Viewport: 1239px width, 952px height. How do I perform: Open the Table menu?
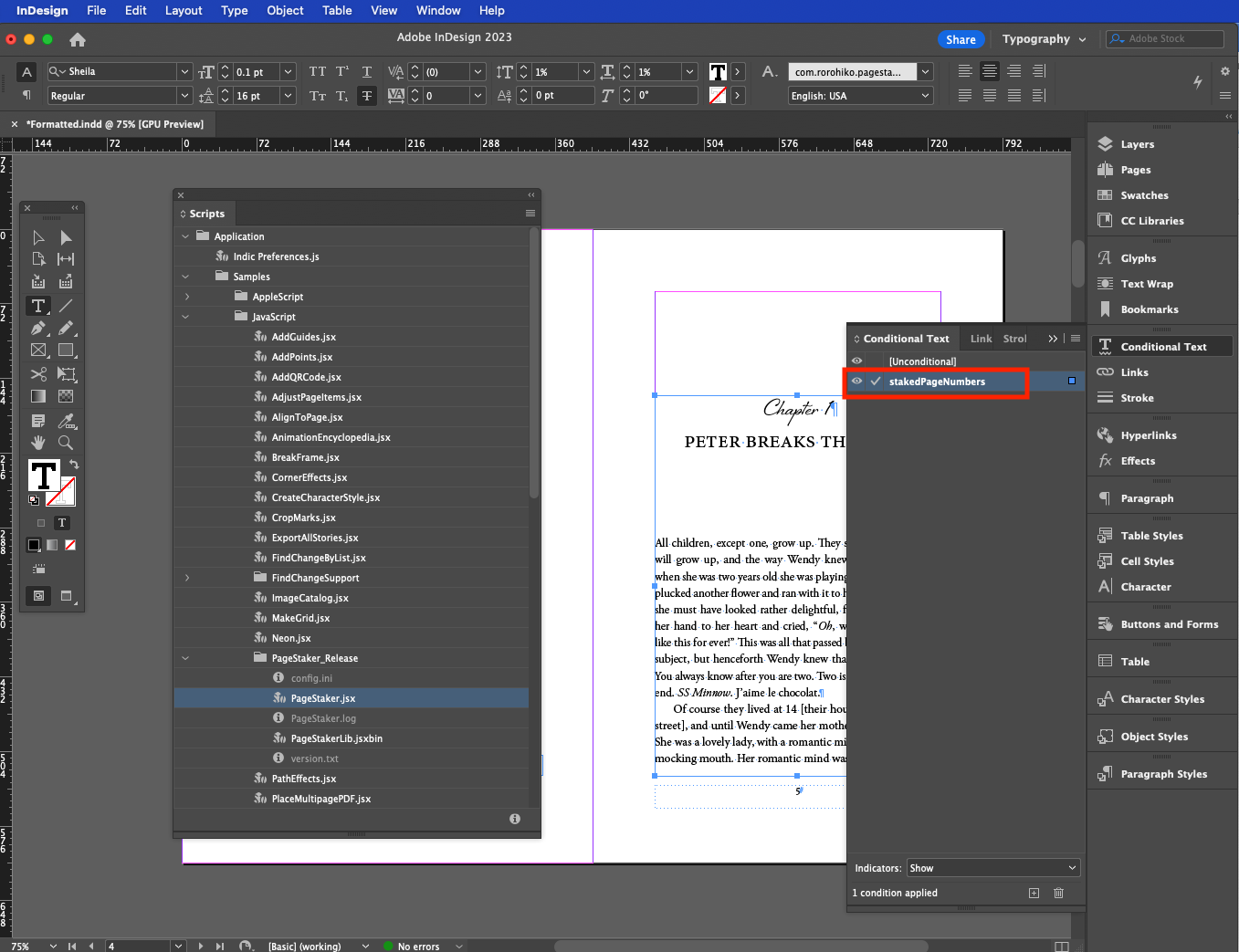click(x=337, y=10)
